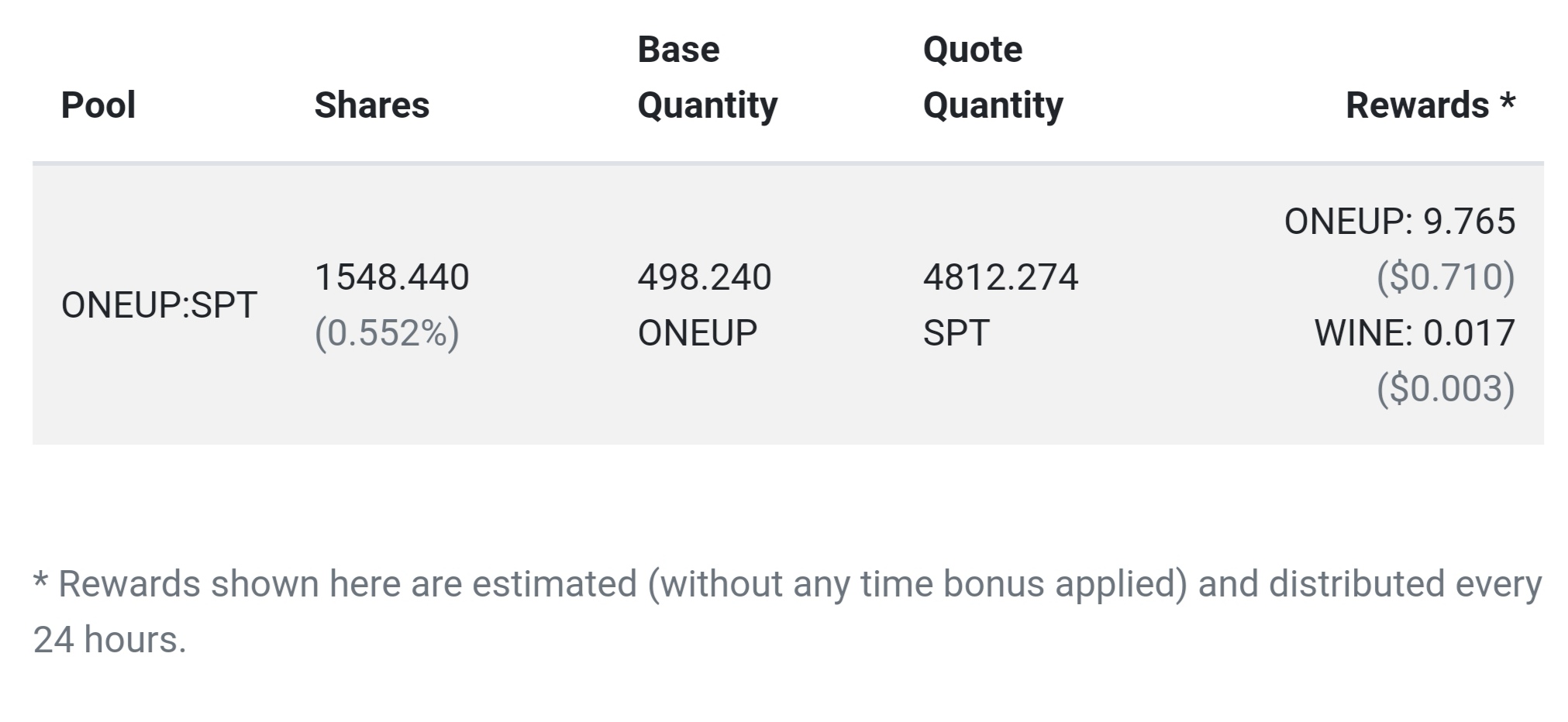Click the SPT quote token label
The image size is (1568, 722).
(x=956, y=333)
